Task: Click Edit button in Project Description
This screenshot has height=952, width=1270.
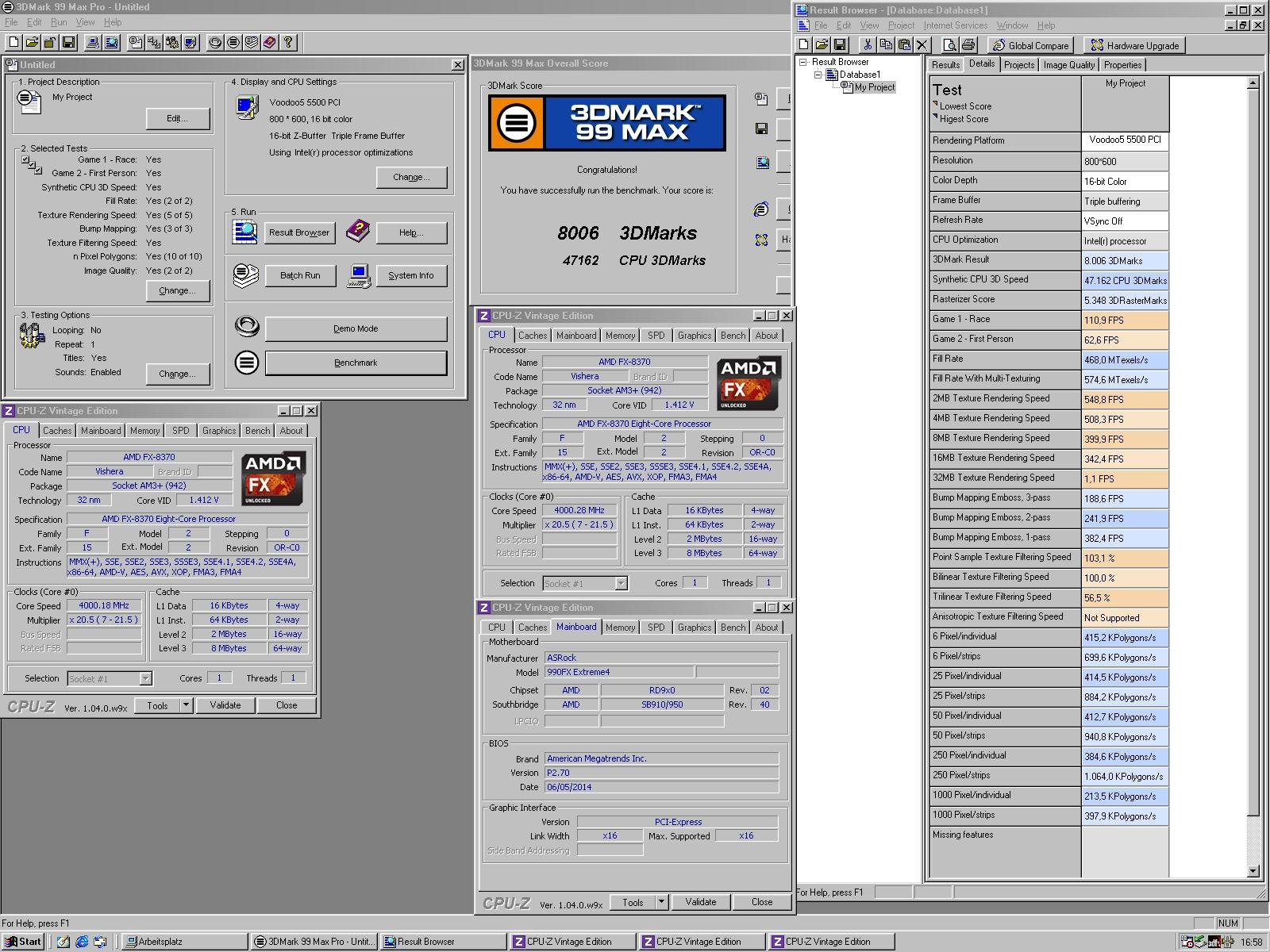Action: pos(178,118)
